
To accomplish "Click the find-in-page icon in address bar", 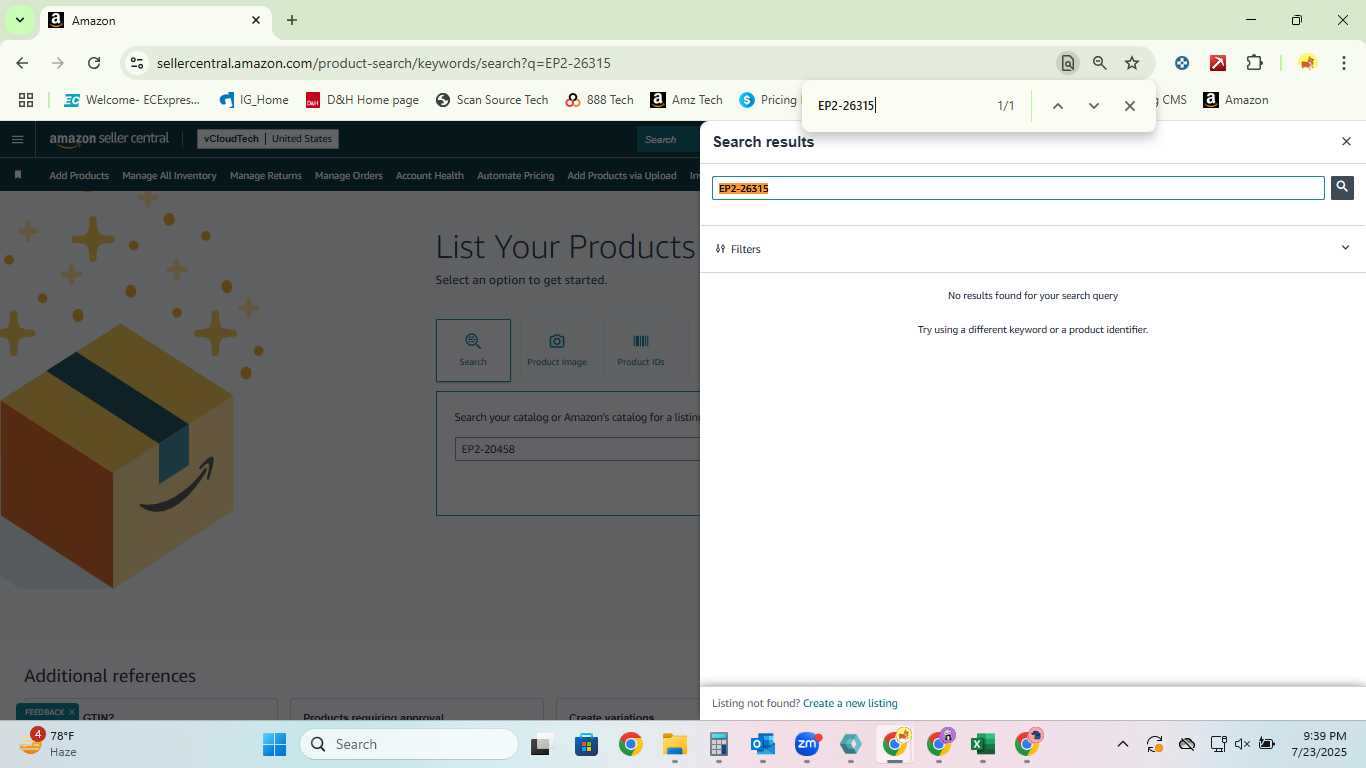I will (x=1068, y=63).
